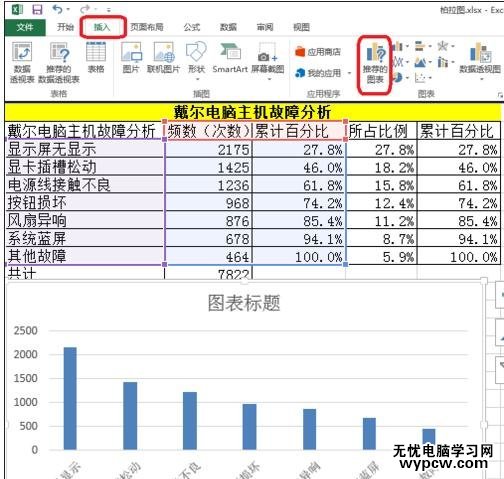Select the header cell 频数（次数）
This screenshot has width=504, height=479.
point(208,131)
